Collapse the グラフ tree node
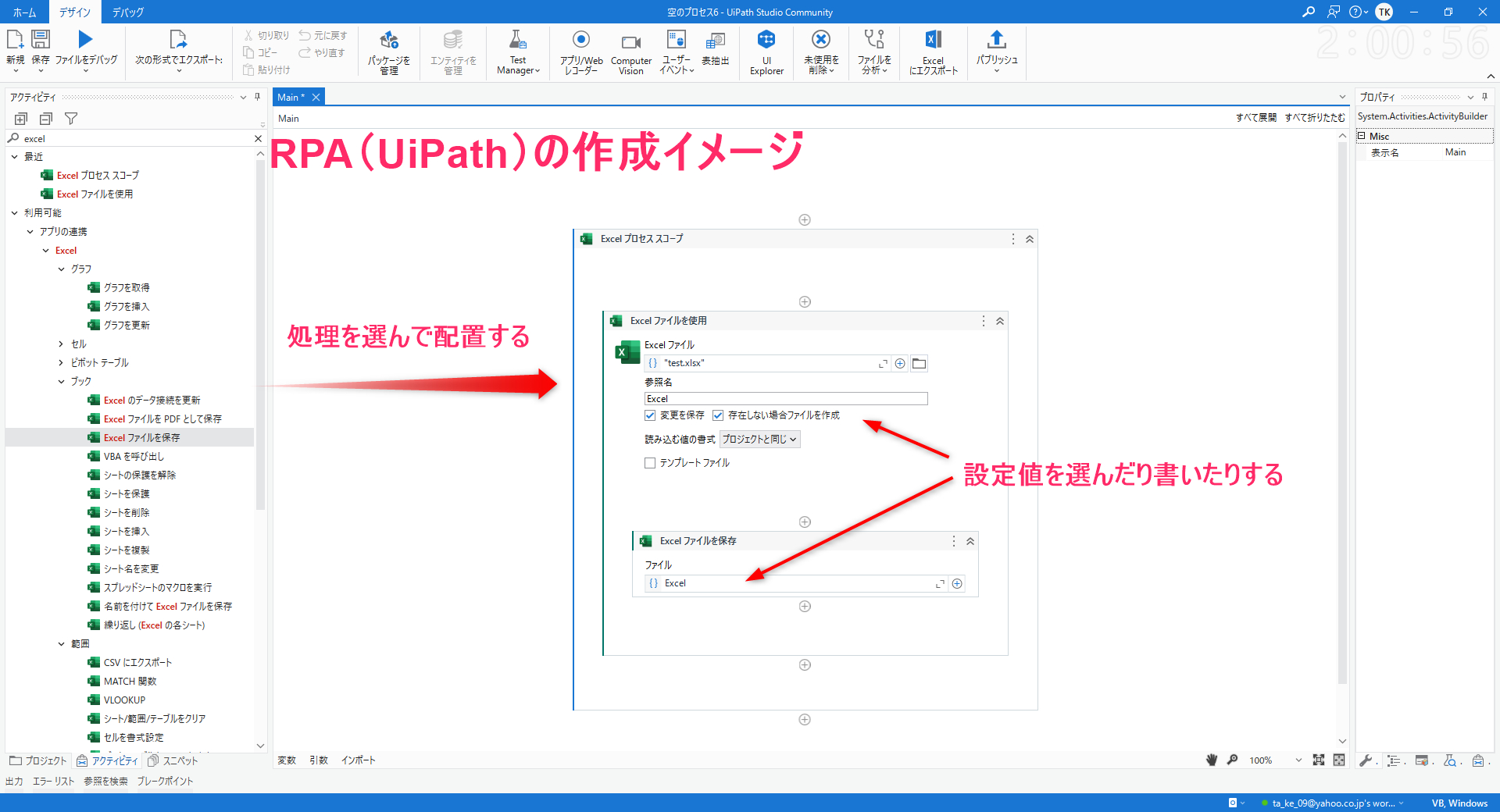 tap(61, 269)
